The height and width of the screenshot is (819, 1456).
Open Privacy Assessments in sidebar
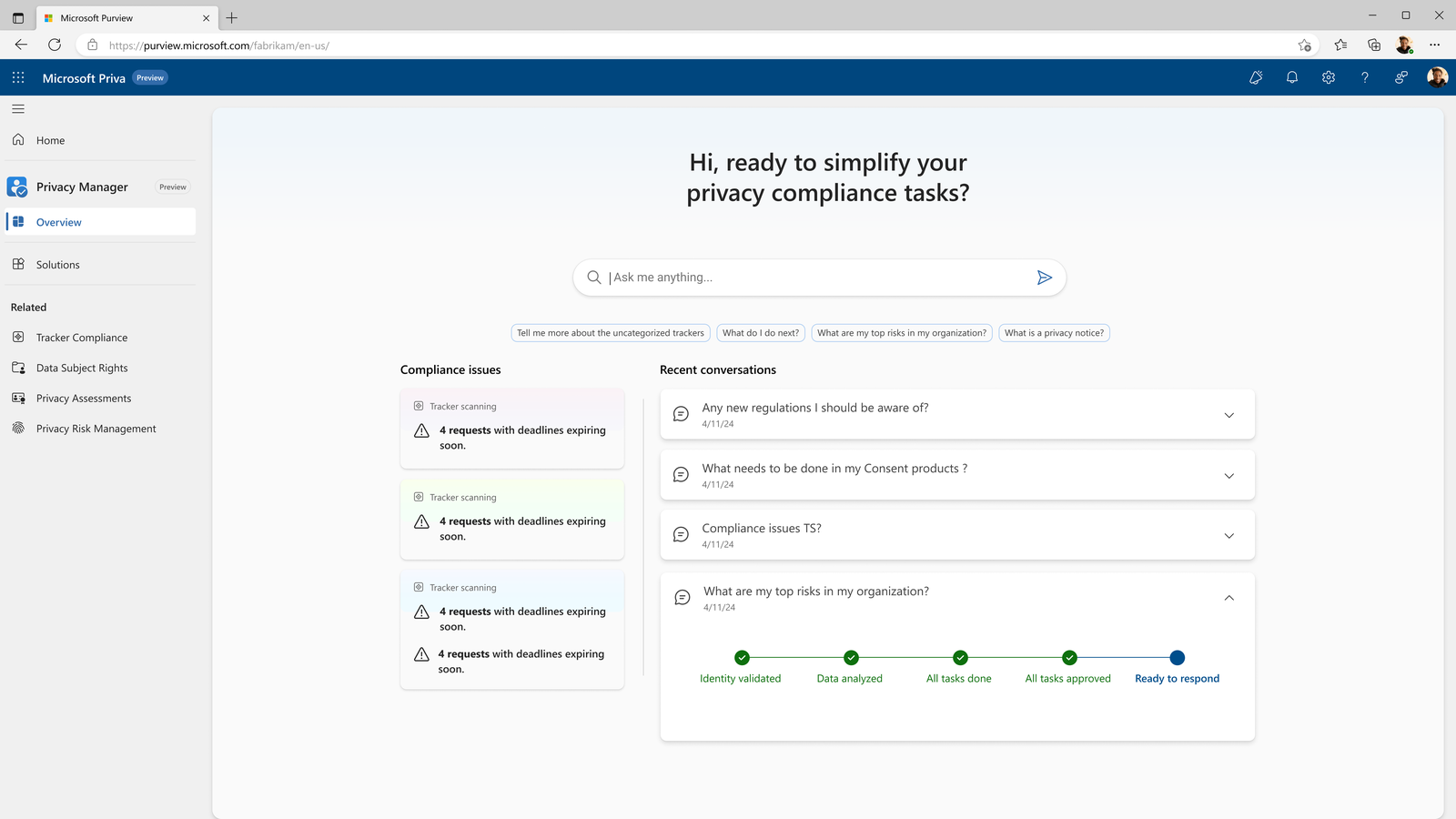click(100, 399)
